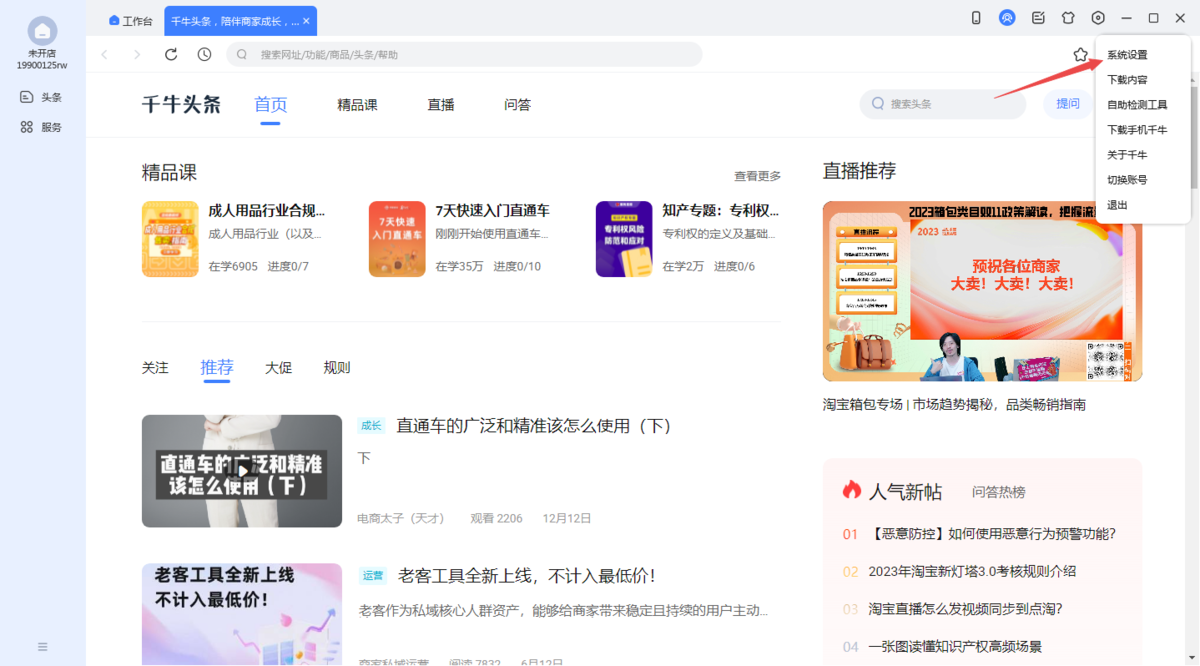Image resolution: width=1200 pixels, height=666 pixels.
Task: Select 自助检测工具 menu entry
Action: 1137,105
